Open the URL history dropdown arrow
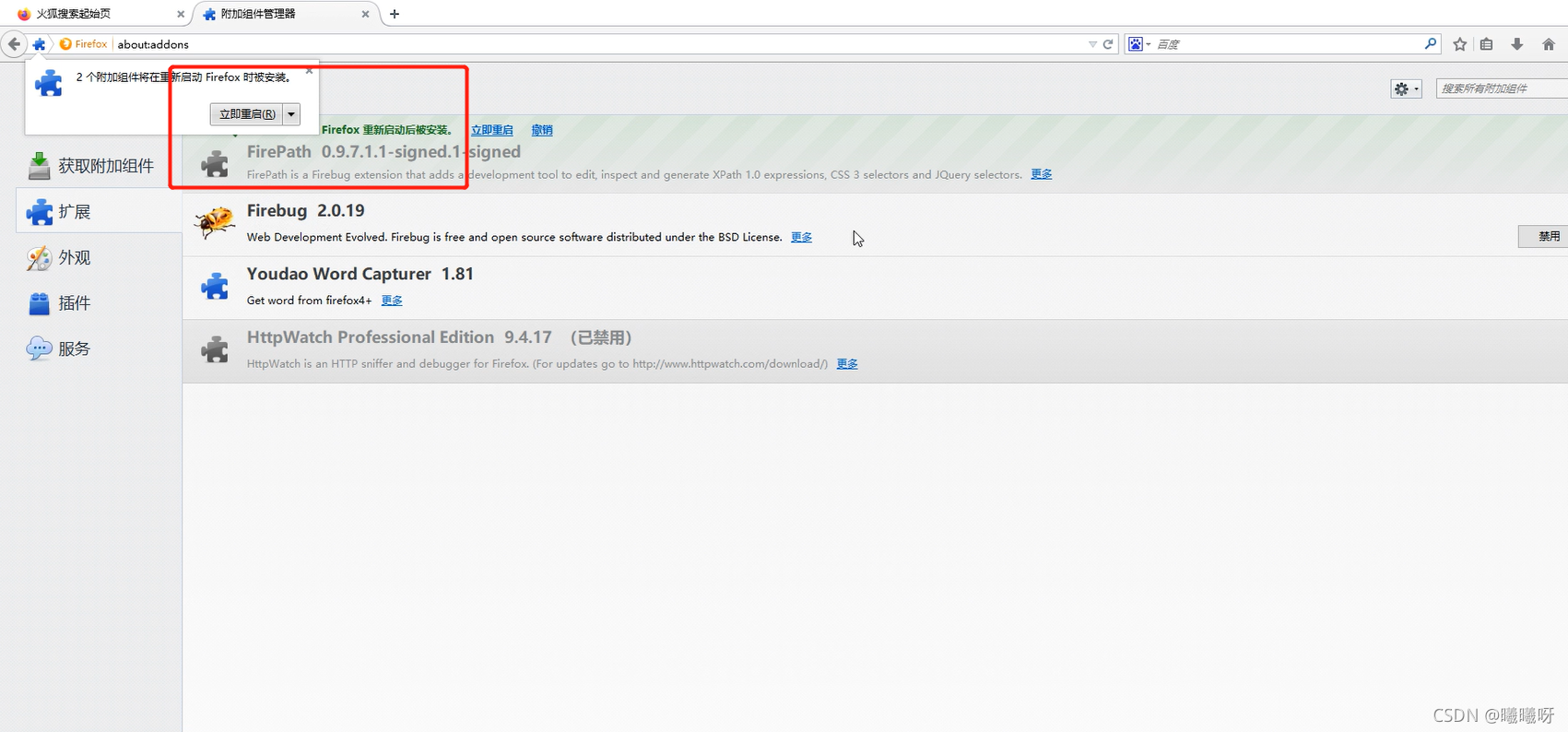The width and height of the screenshot is (1568, 732). coord(1092,44)
